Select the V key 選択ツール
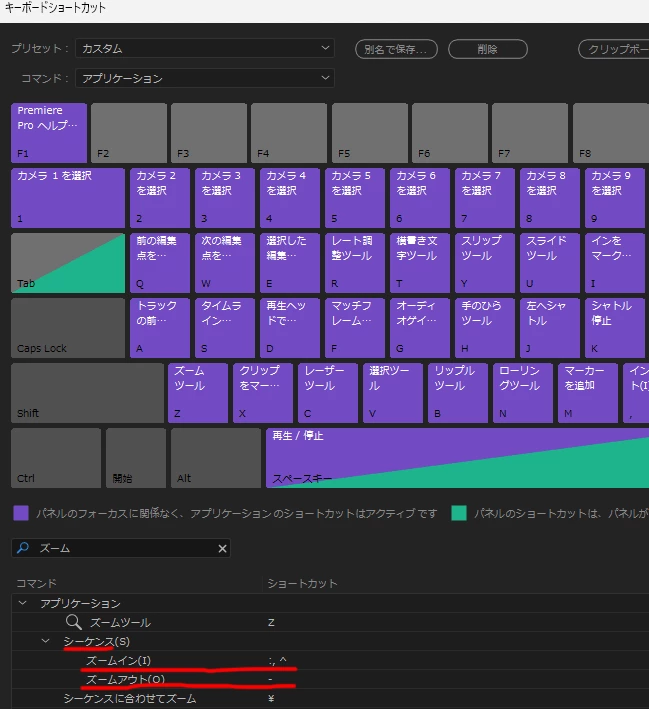 [393, 393]
